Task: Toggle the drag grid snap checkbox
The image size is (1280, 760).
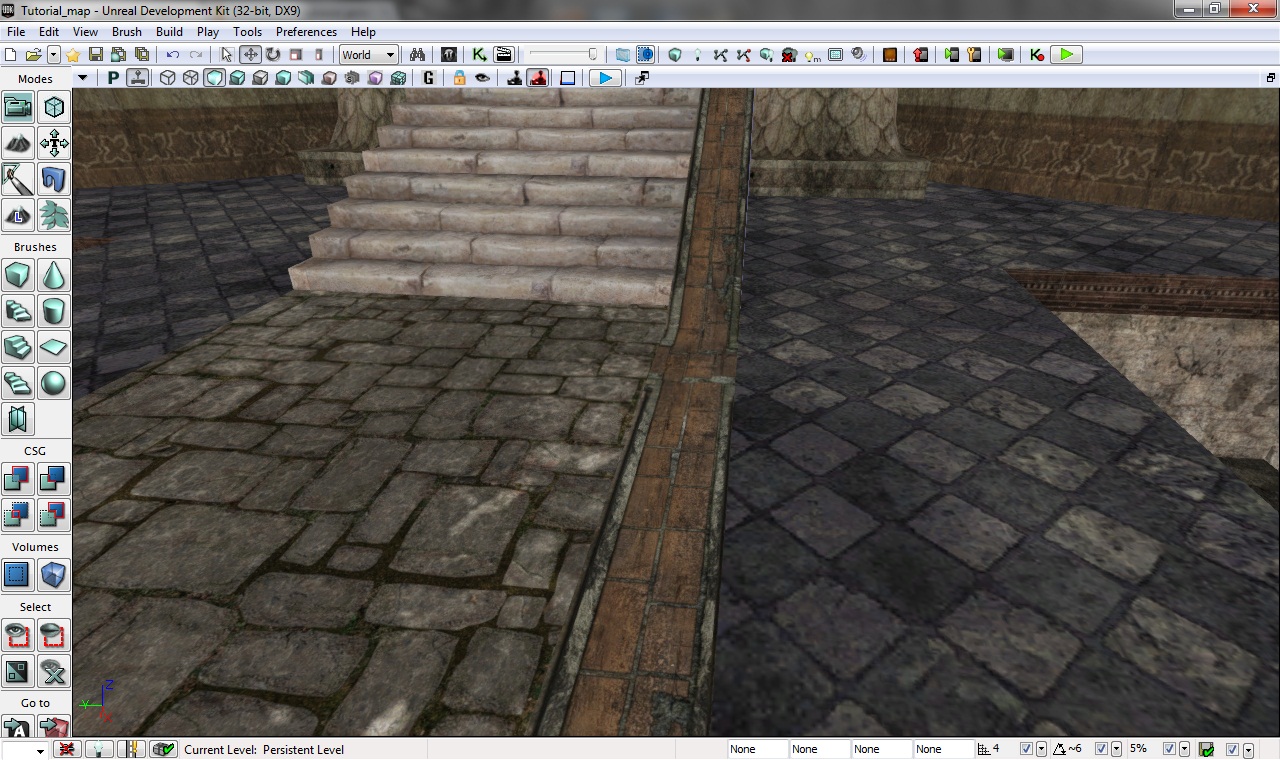Action: click(x=1027, y=749)
